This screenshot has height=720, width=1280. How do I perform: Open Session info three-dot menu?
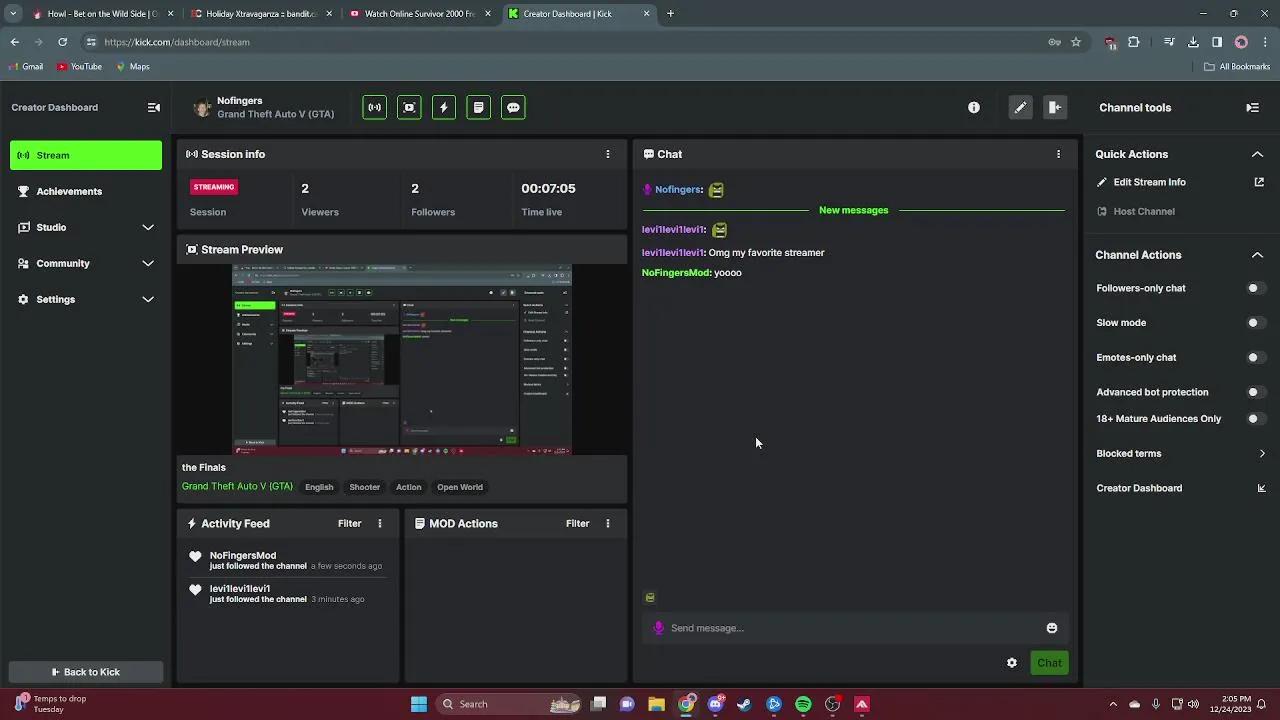(607, 154)
